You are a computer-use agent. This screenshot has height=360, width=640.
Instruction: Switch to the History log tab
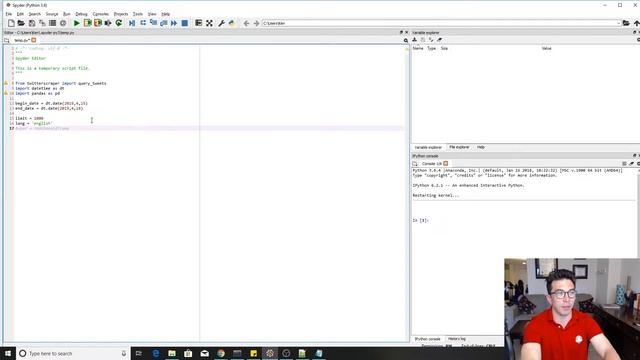point(457,339)
